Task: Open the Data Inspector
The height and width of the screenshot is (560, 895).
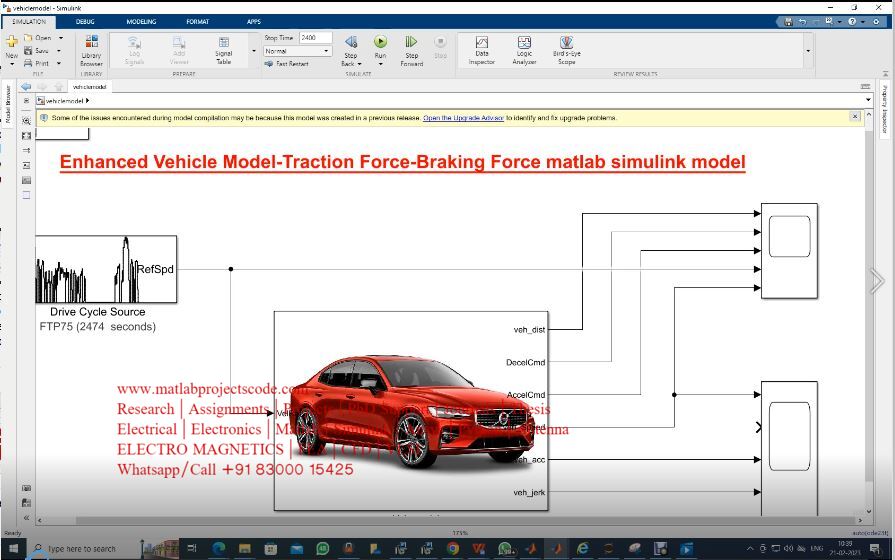Action: pyautogui.click(x=481, y=48)
